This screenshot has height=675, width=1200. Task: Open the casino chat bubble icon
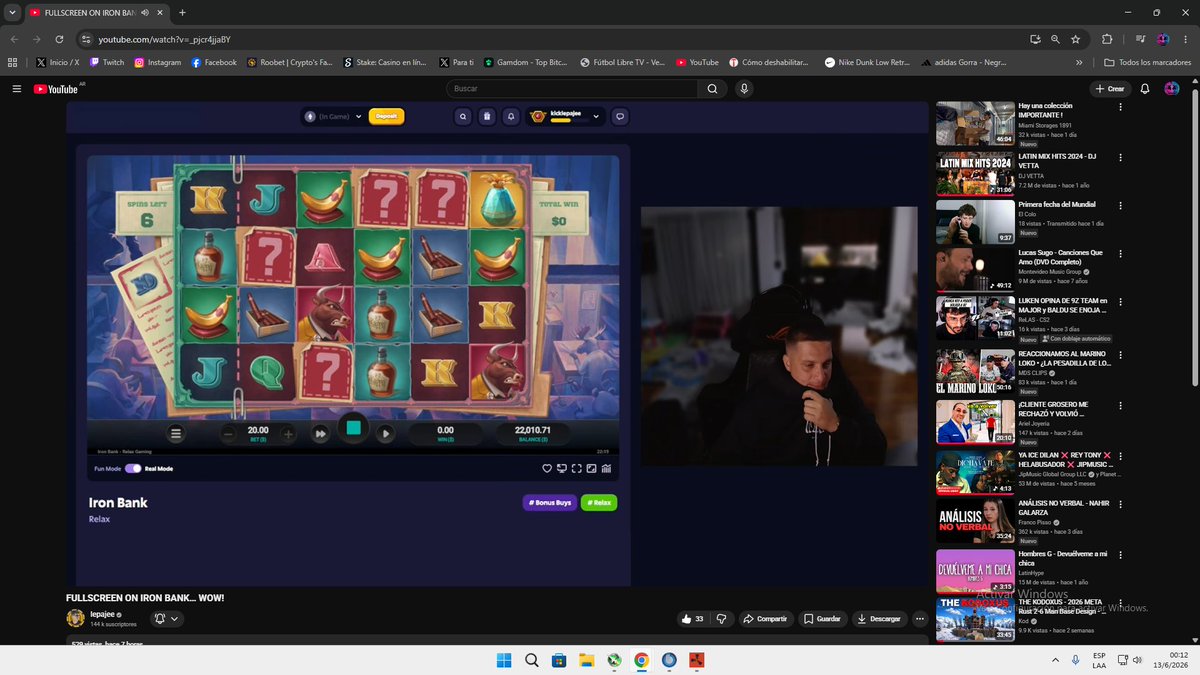(620, 116)
